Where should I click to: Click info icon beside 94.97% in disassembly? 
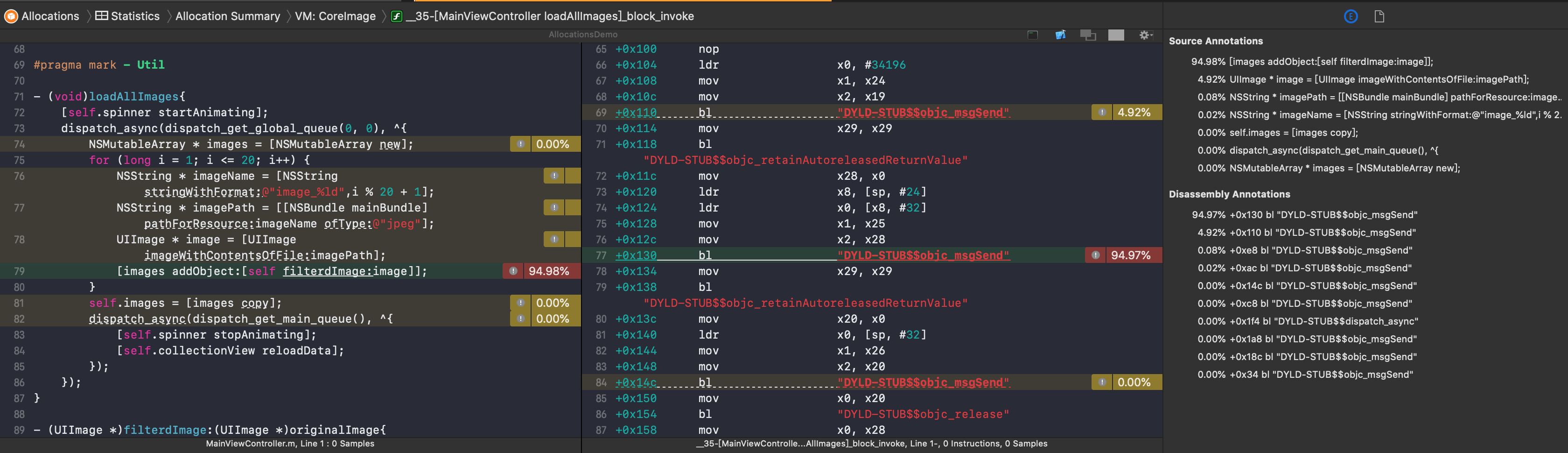coord(1095,255)
